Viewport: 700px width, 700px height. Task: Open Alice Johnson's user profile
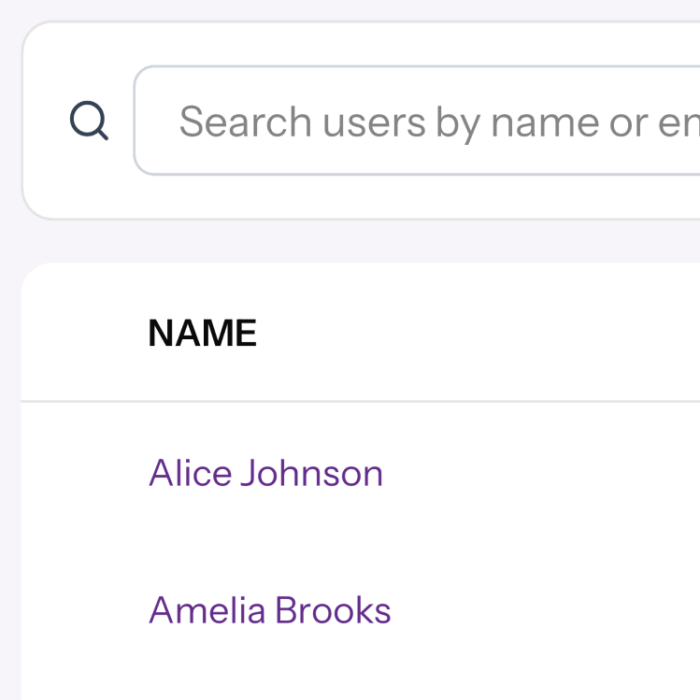tap(266, 473)
